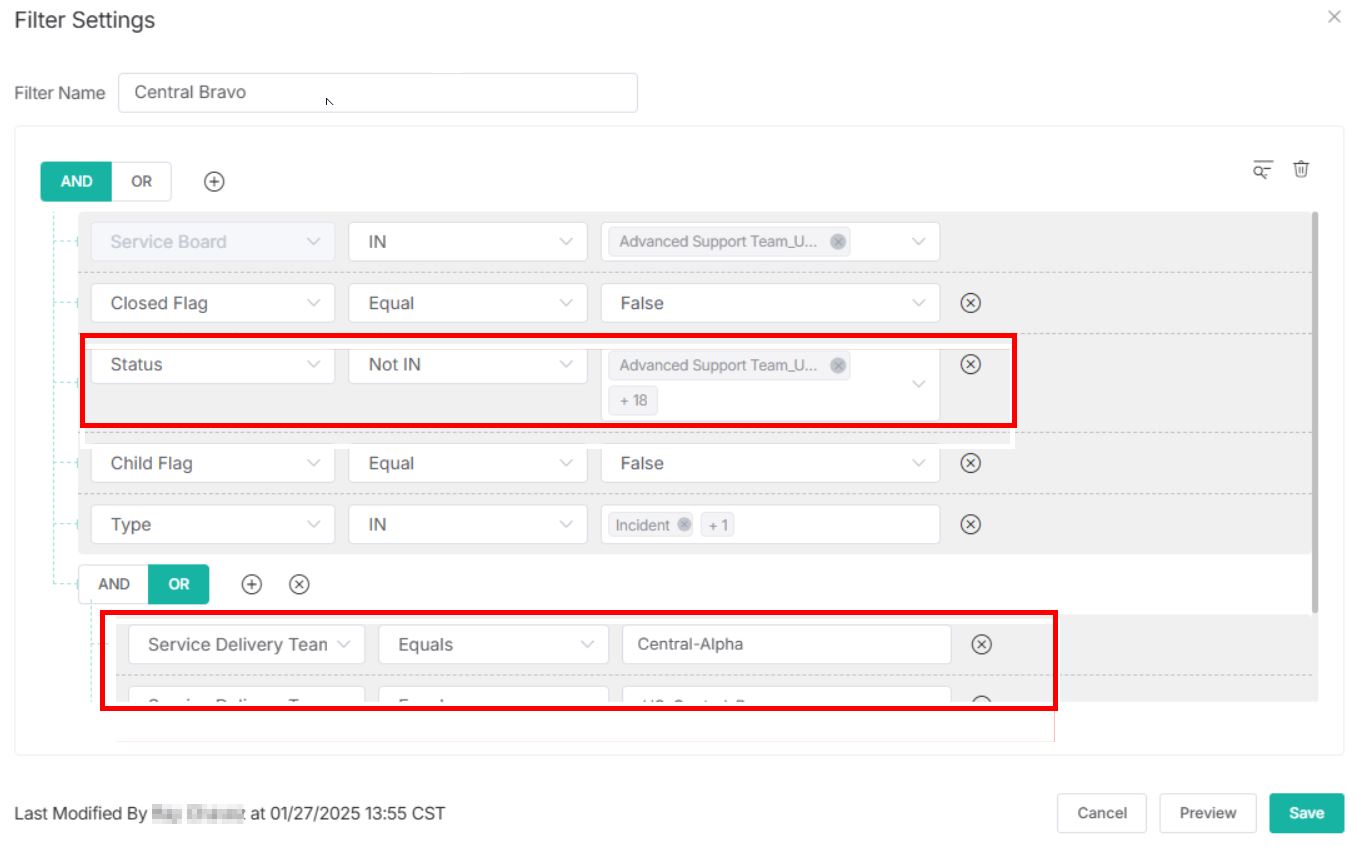The image size is (1356, 851).
Task: Add a condition to the nested OR group
Action: click(x=252, y=584)
